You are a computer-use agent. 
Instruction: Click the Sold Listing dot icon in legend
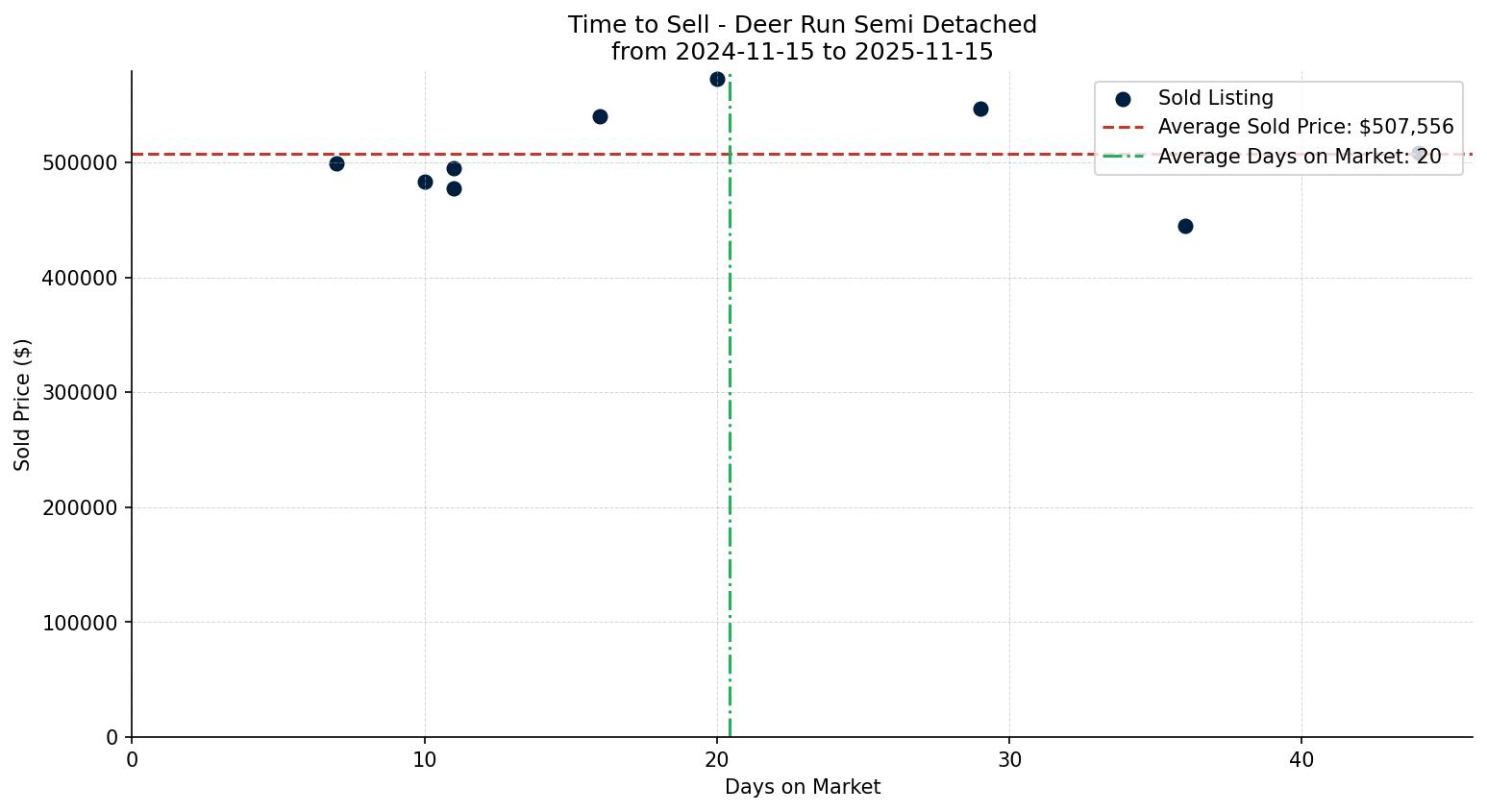coord(1123,98)
